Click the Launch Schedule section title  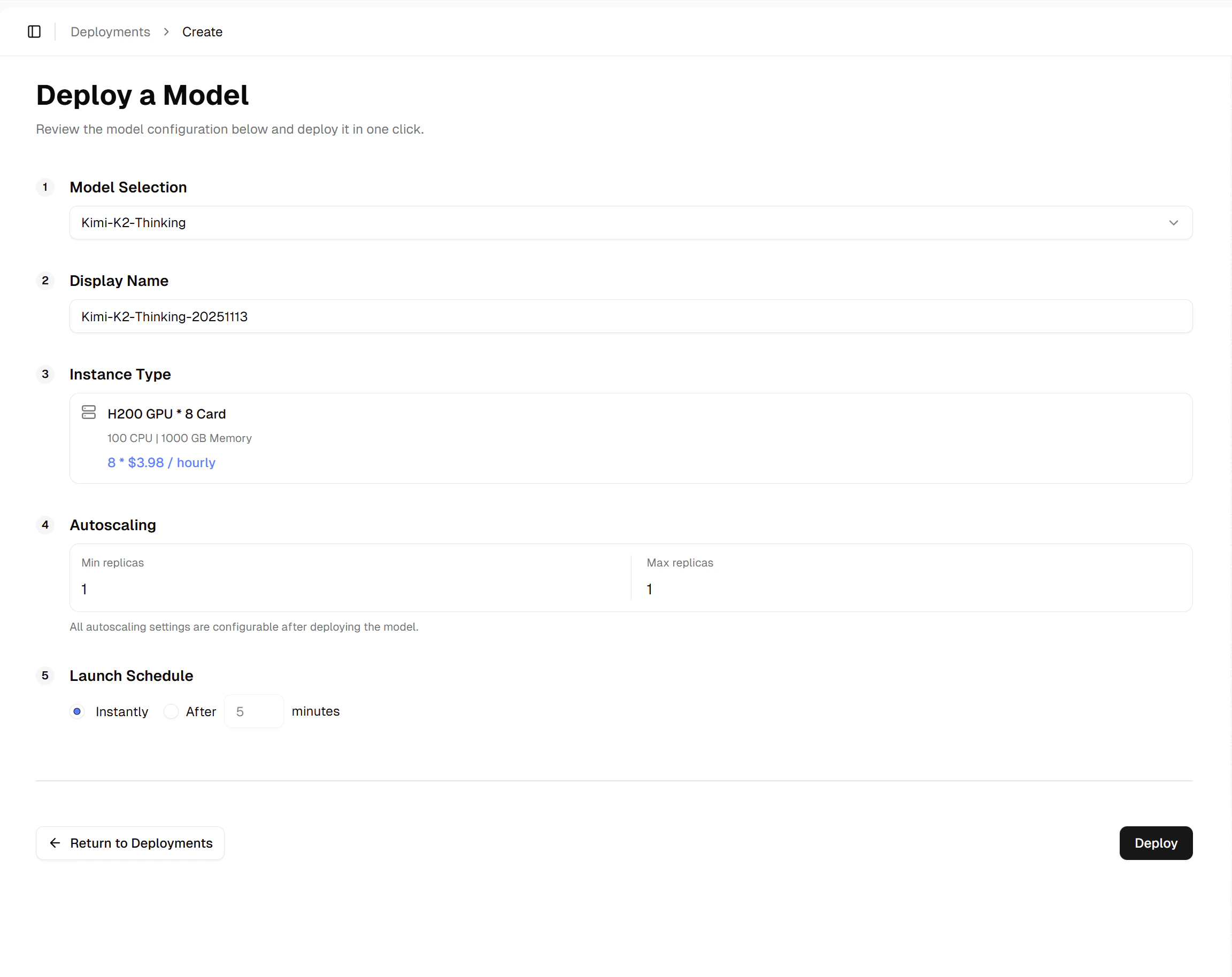(132, 676)
